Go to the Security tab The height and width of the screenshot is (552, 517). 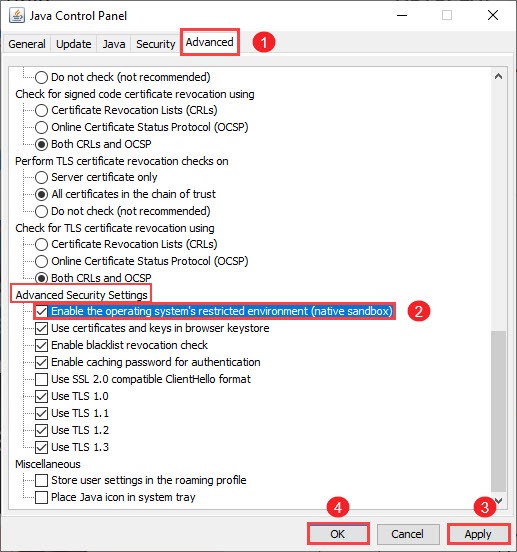[x=156, y=44]
